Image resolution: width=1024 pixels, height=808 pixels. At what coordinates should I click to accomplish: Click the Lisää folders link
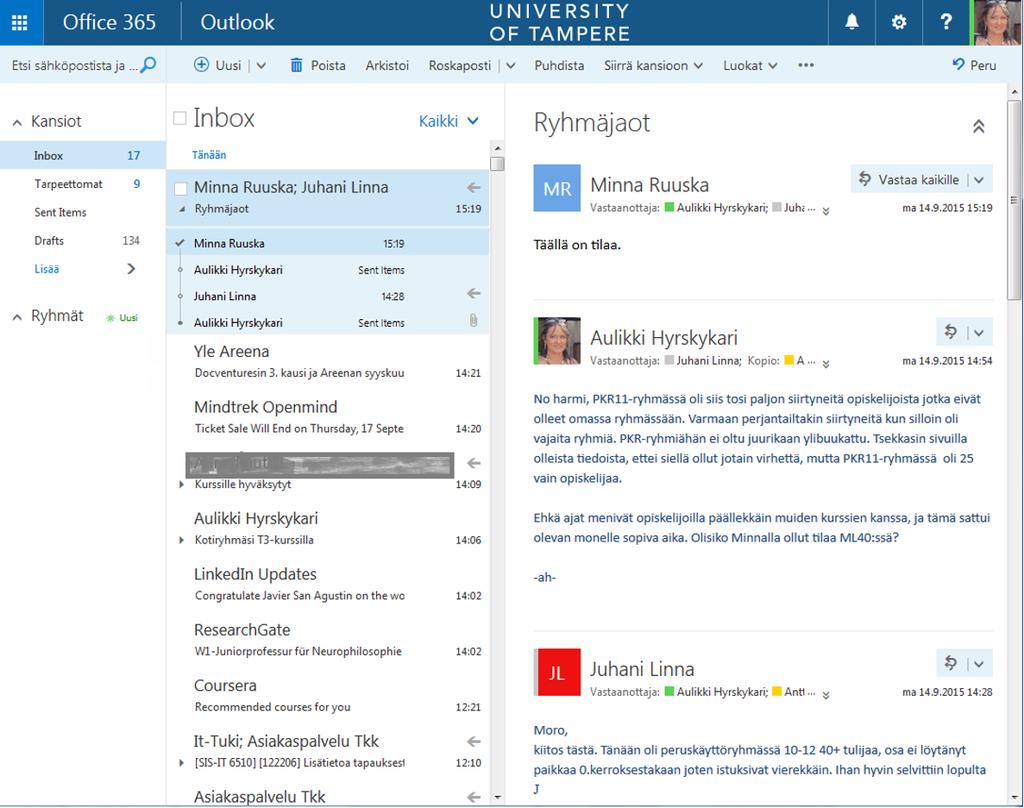[x=46, y=268]
